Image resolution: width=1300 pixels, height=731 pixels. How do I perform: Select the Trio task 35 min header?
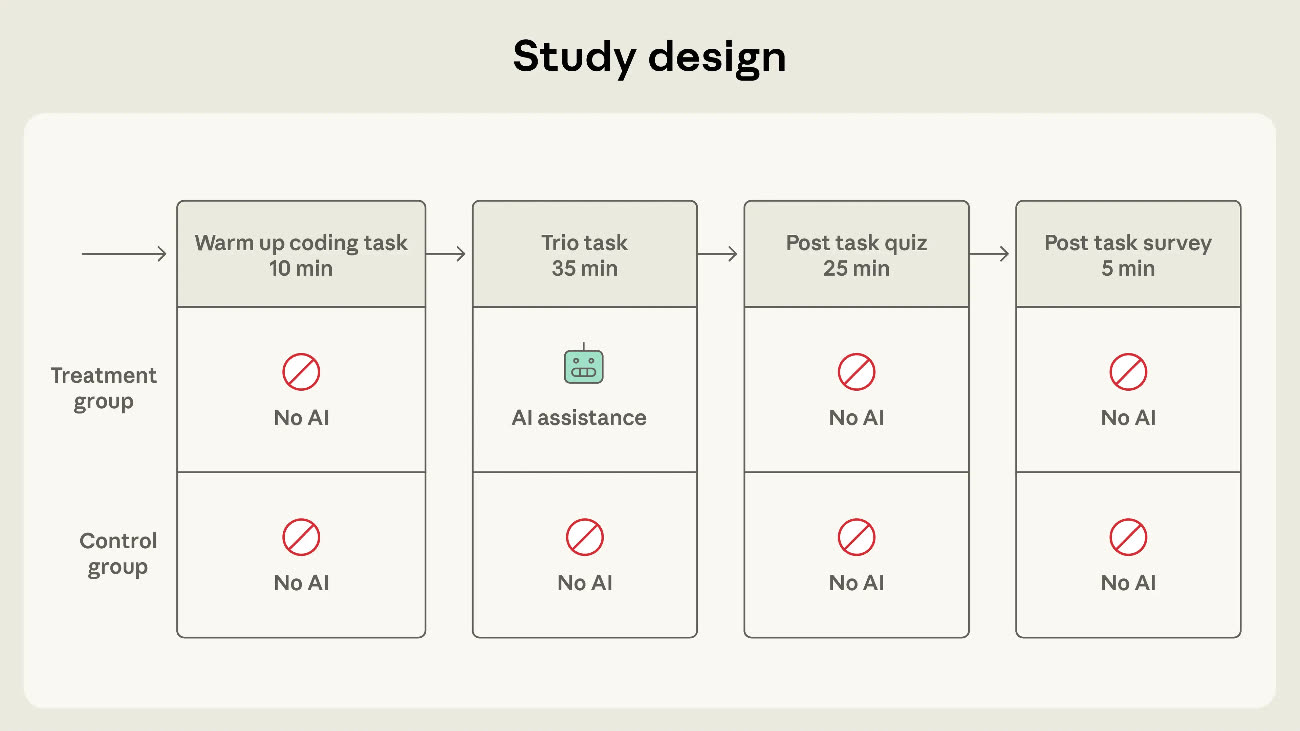(x=584, y=255)
